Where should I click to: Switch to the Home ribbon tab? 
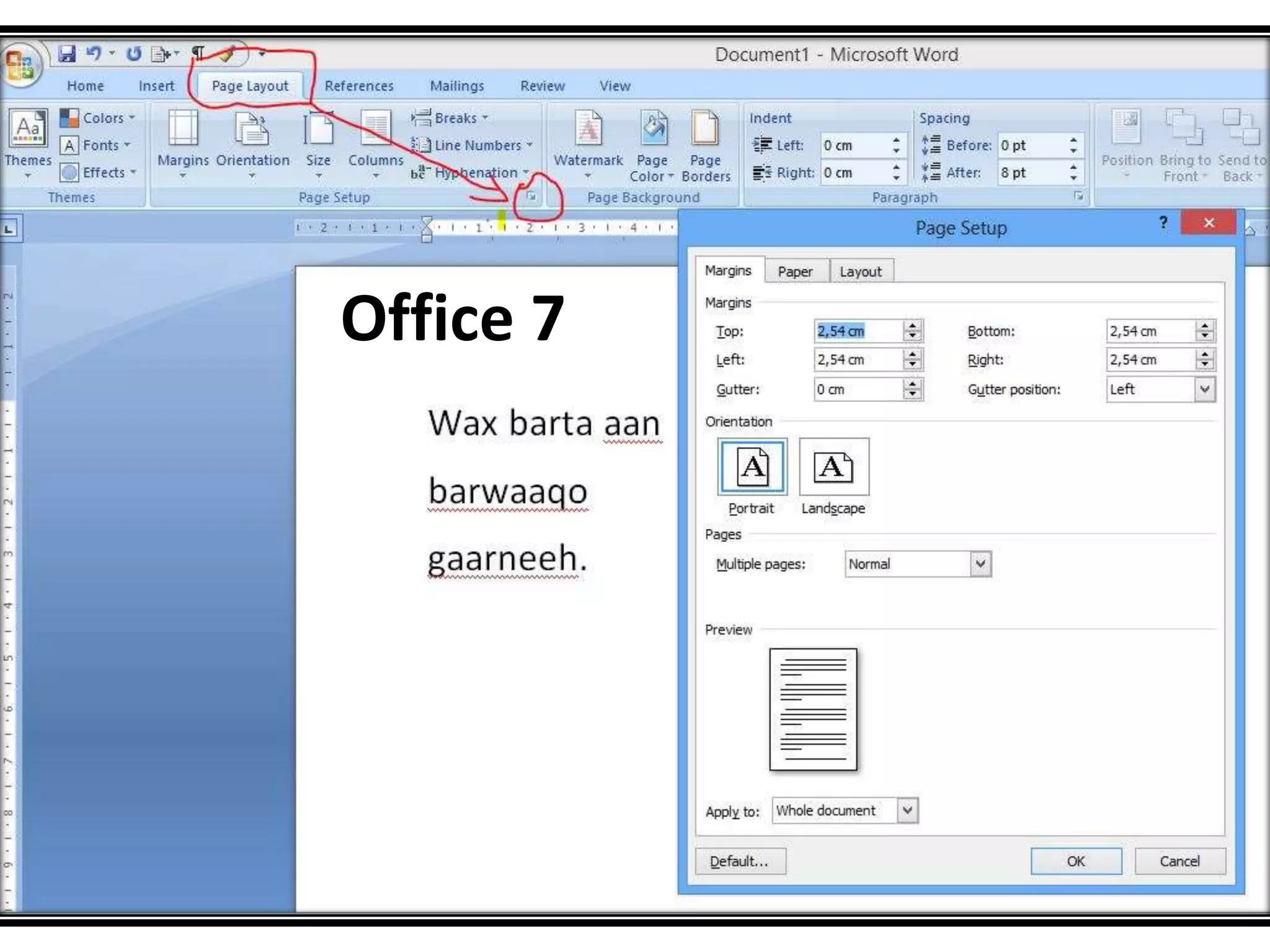click(x=86, y=86)
